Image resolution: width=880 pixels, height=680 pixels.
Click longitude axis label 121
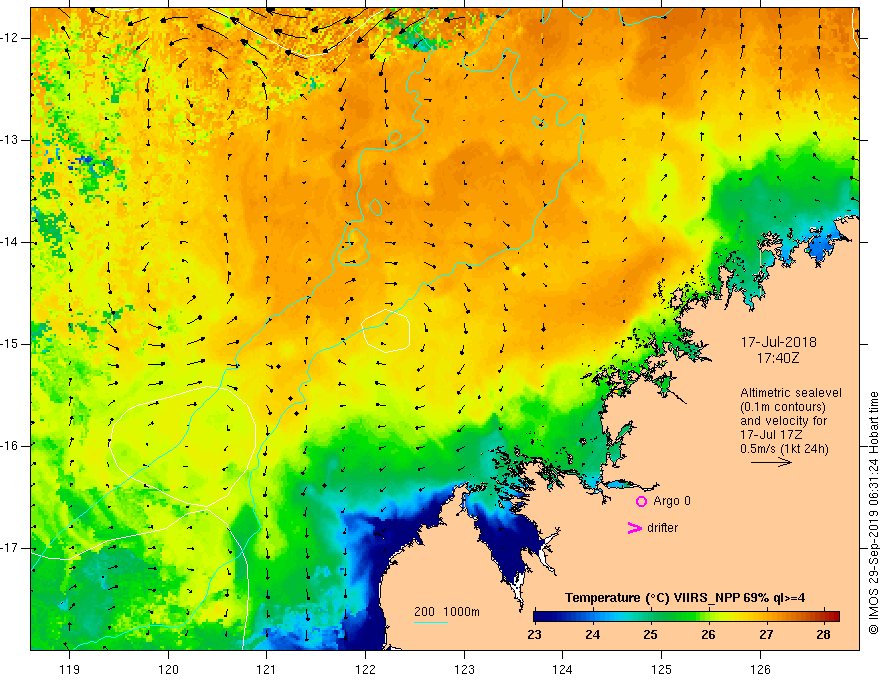pos(267,669)
